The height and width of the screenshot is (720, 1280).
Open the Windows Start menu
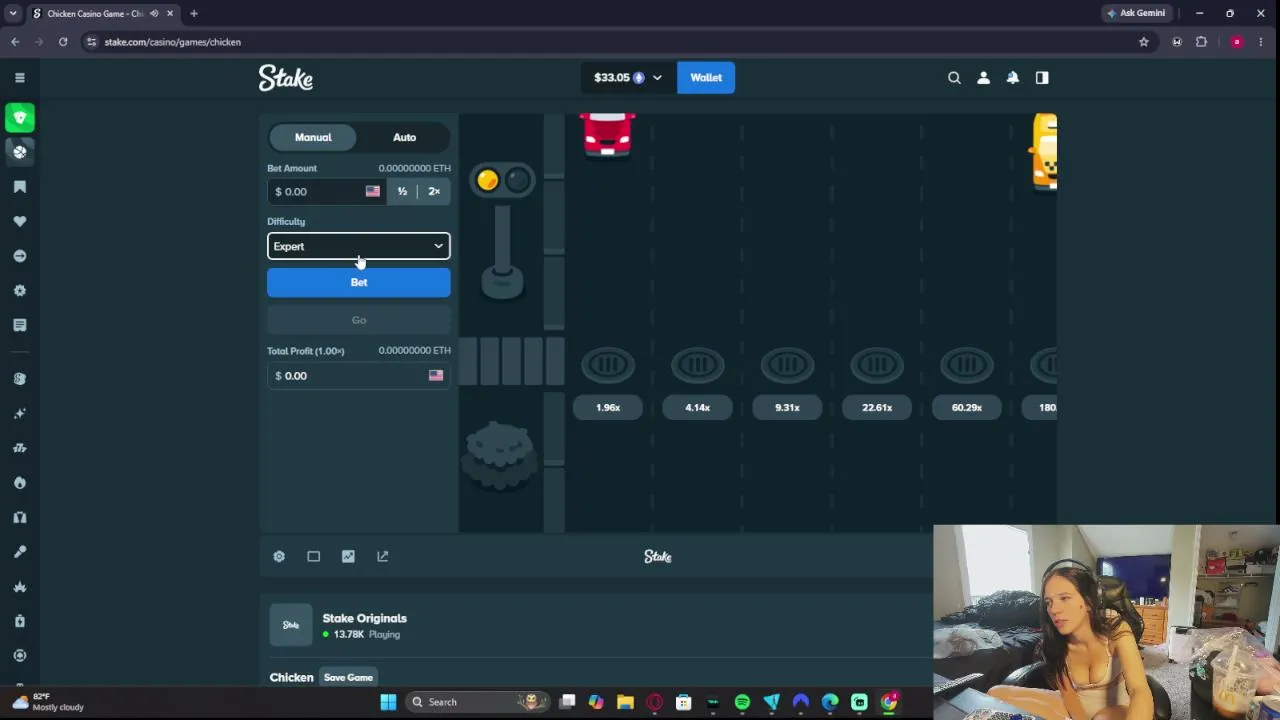388,702
